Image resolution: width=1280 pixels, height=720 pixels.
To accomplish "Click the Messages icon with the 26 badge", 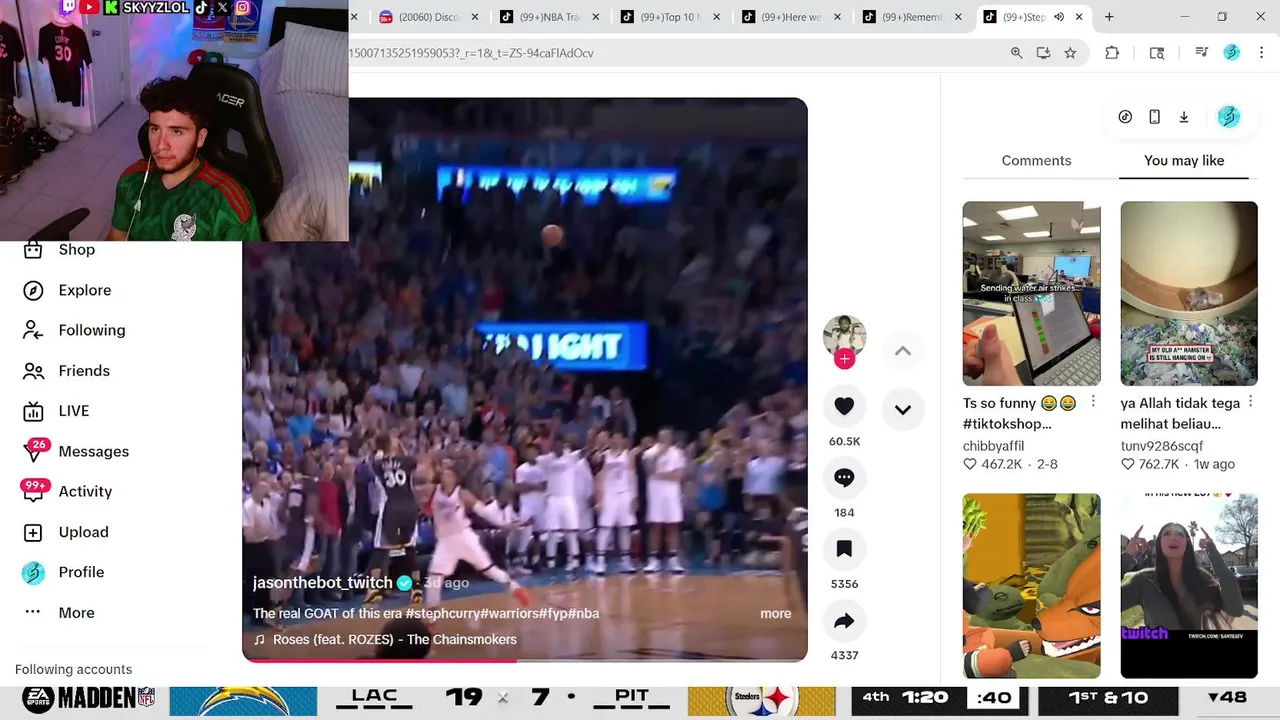I will (34, 450).
